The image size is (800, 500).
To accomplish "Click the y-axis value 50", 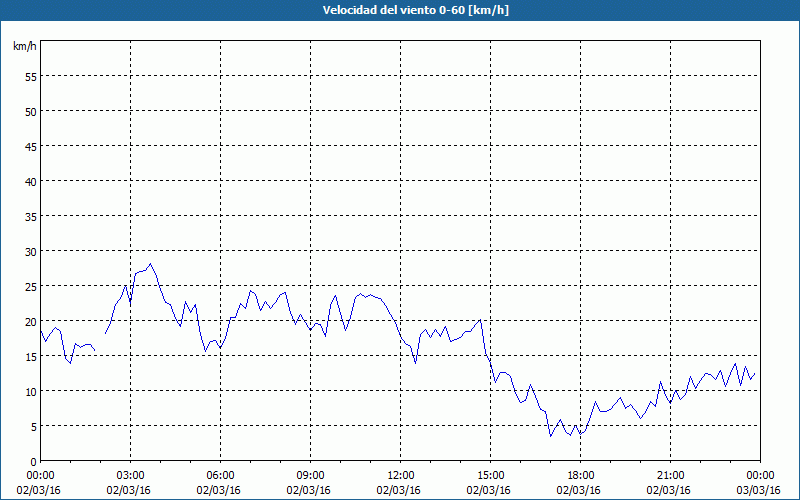I will (30, 111).
